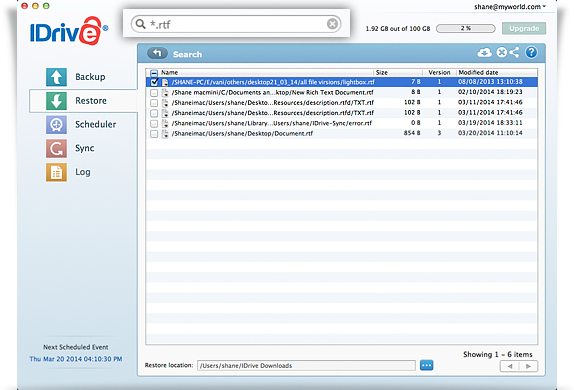This screenshot has width=574, height=390.
Task: Click file icon of lightbox.rtf row
Action: coord(165,82)
